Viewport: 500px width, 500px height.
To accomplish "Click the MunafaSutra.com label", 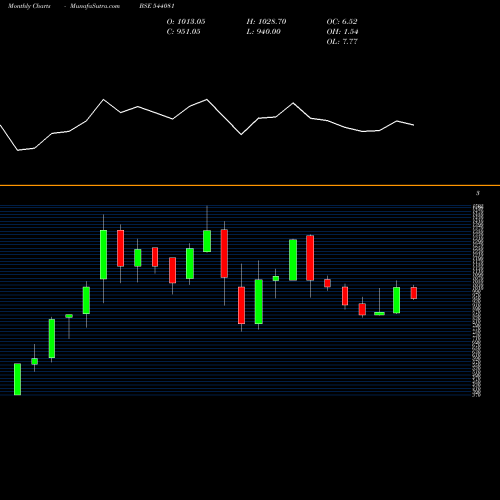I will tap(95, 6).
